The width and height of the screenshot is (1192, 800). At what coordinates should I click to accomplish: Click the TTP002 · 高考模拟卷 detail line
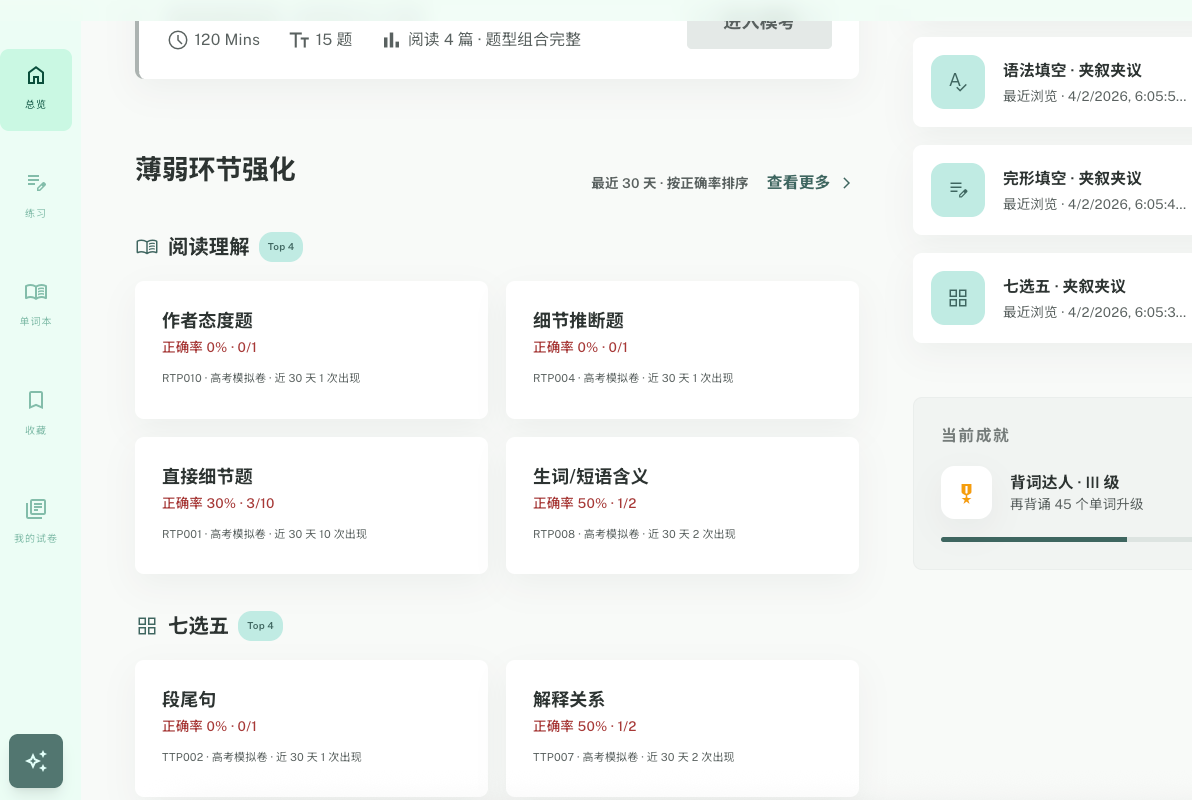262,757
